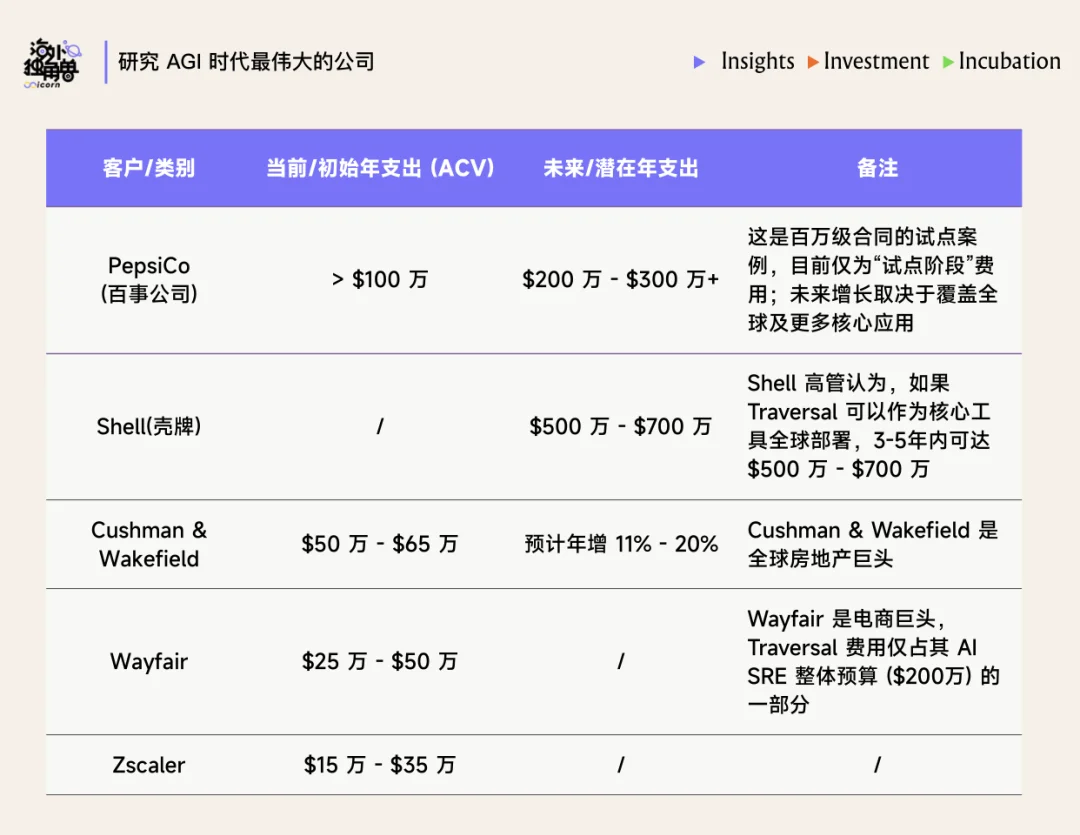Open the Insights section
The width and height of the screenshot is (1080, 835).
point(758,61)
